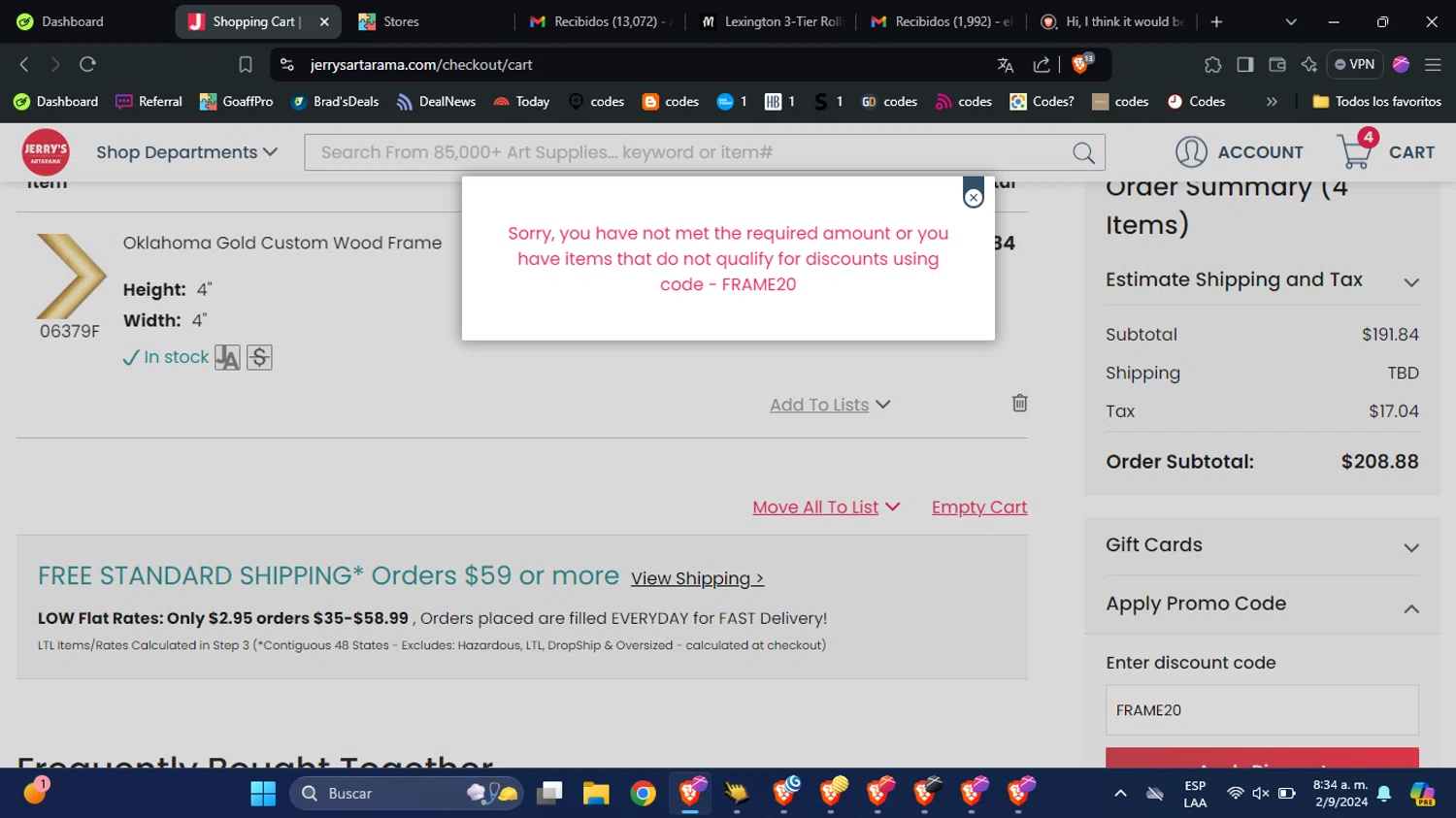Open Todos los favoritos folder

pyautogui.click(x=1376, y=101)
